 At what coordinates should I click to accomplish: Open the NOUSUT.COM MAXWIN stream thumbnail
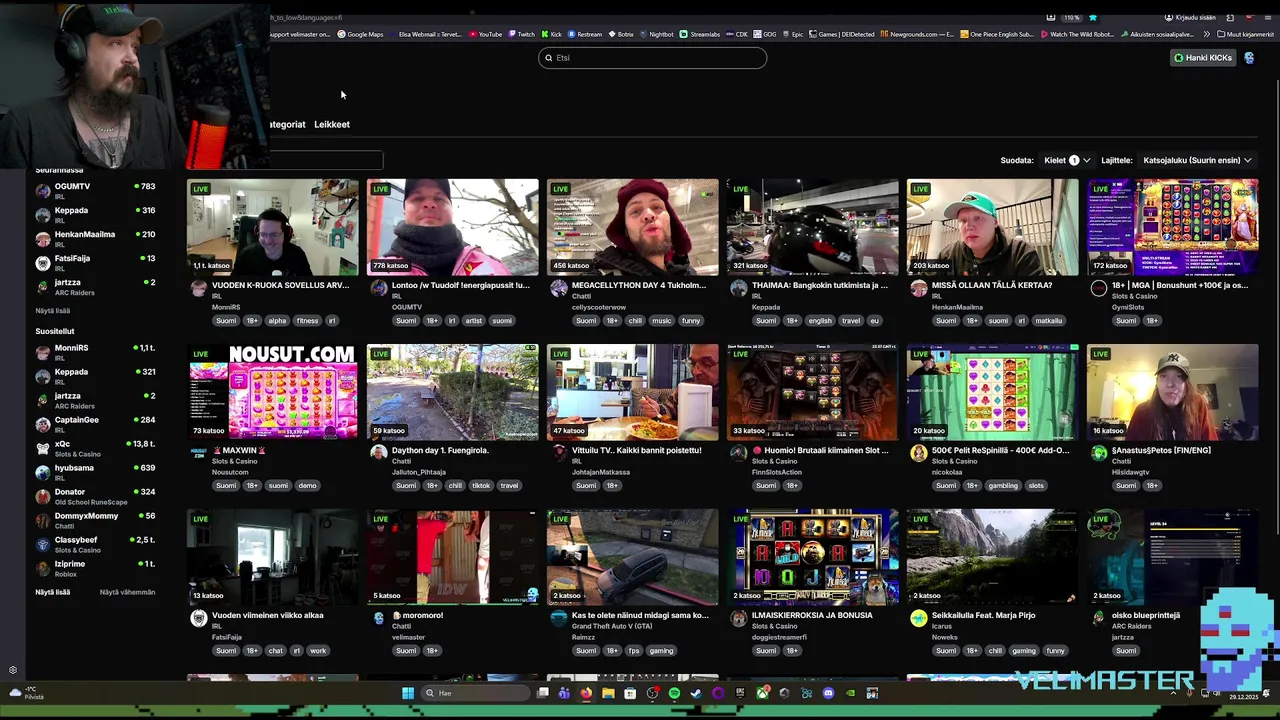(x=272, y=392)
